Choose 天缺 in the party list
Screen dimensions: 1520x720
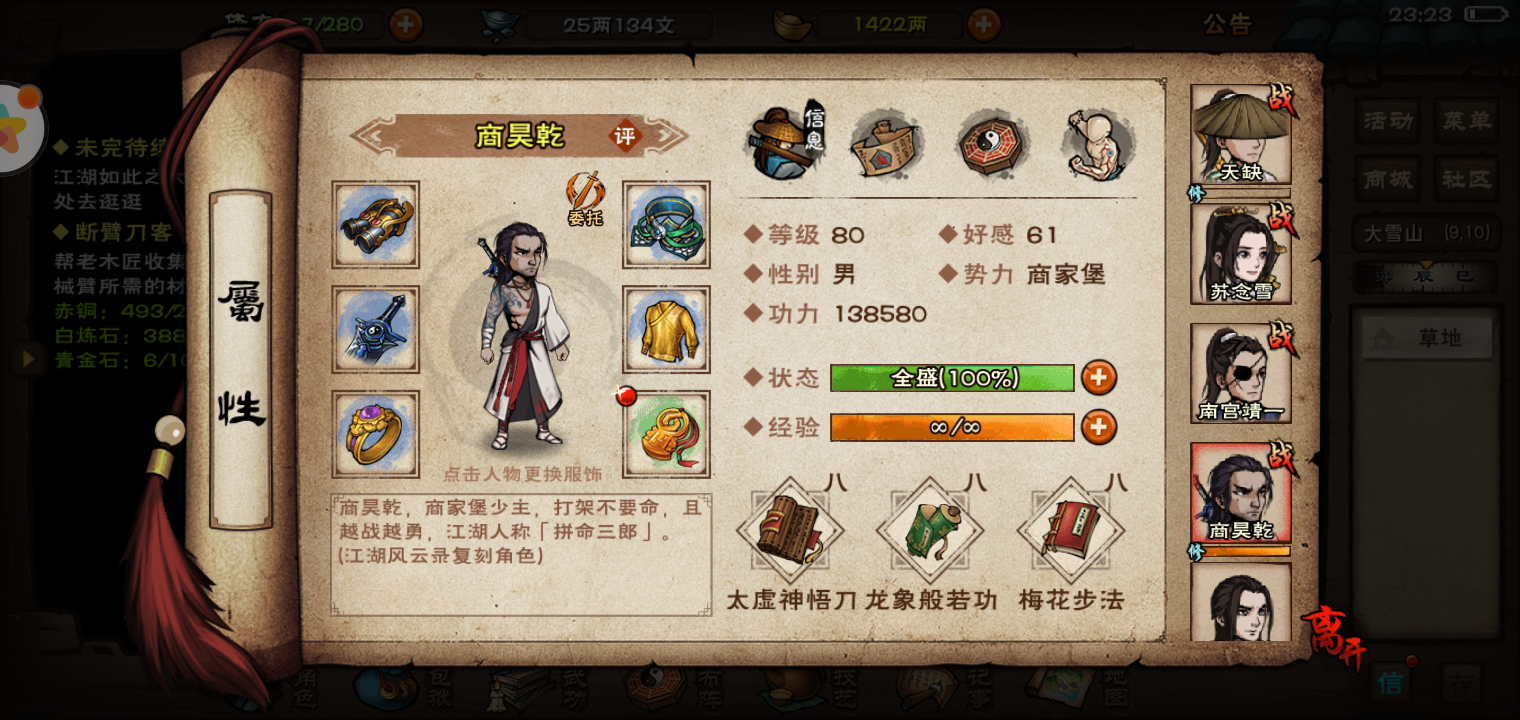point(1240,134)
